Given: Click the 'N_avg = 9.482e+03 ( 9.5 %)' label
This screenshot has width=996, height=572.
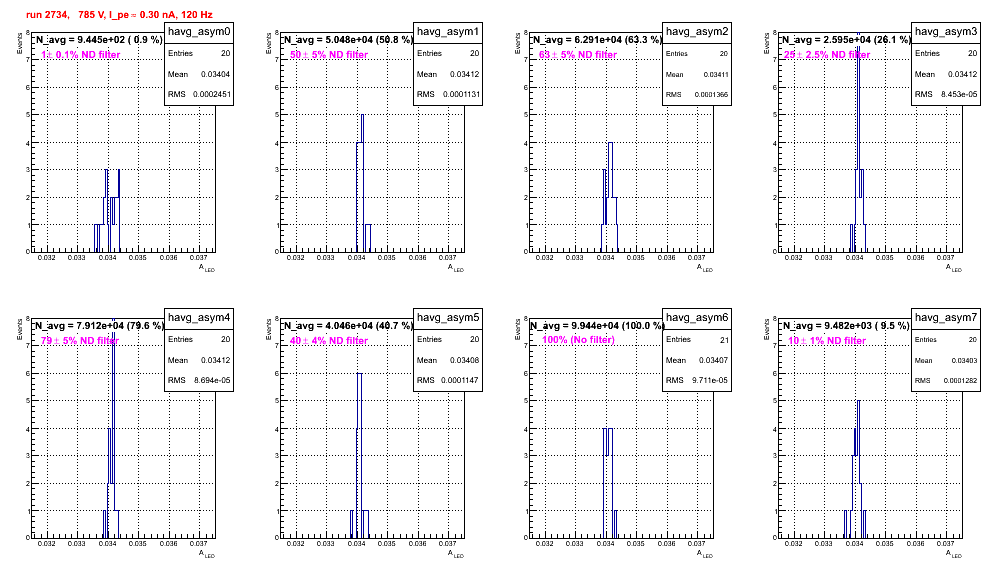Looking at the screenshot, I should [x=846, y=326].
